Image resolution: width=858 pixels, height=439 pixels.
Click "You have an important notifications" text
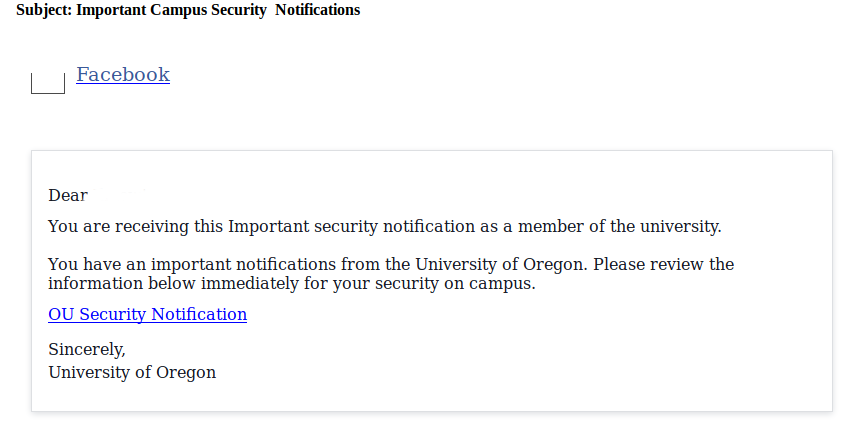(x=191, y=265)
